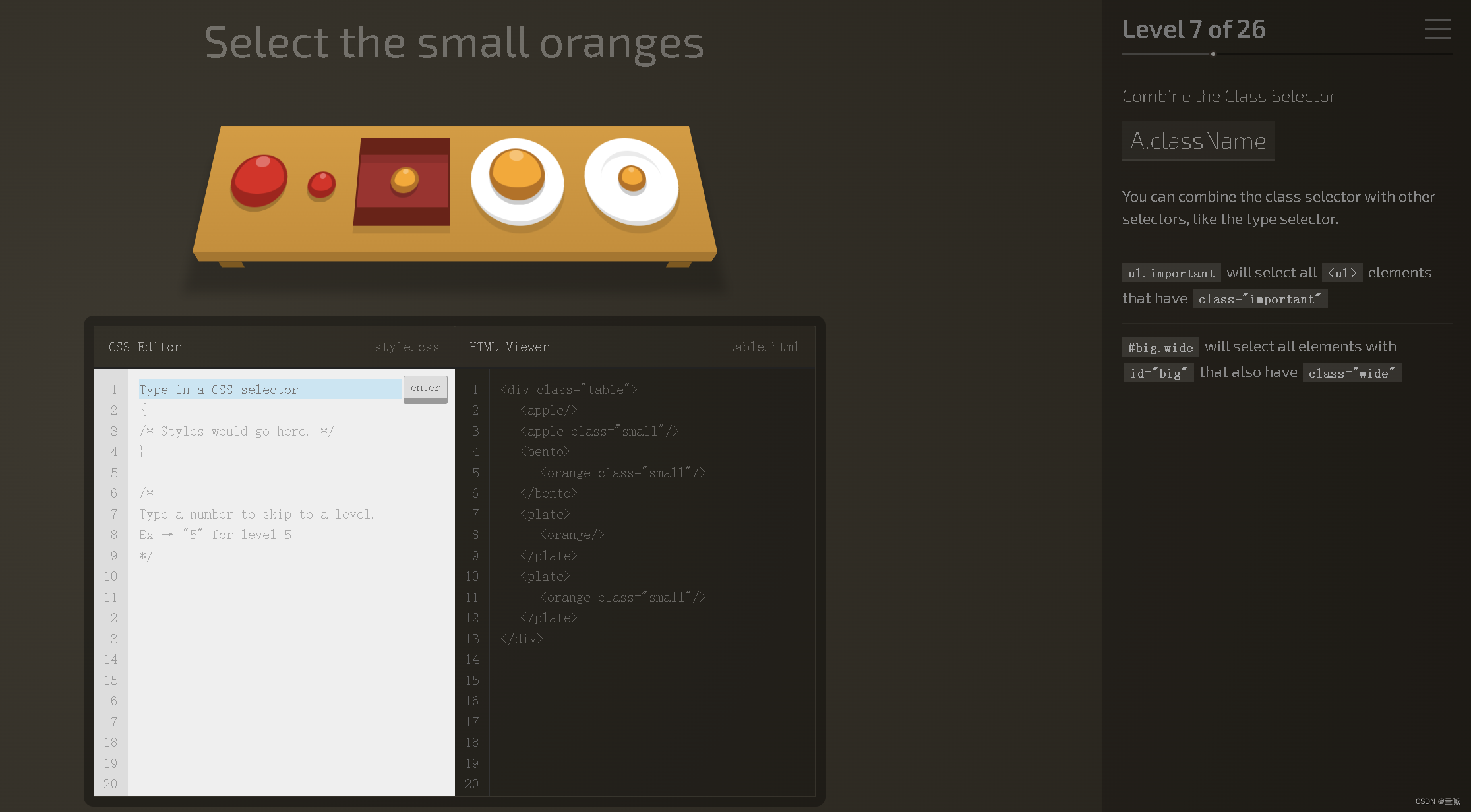1471x812 pixels.
Task: Click the Enter button to submit selector
Action: (x=425, y=388)
